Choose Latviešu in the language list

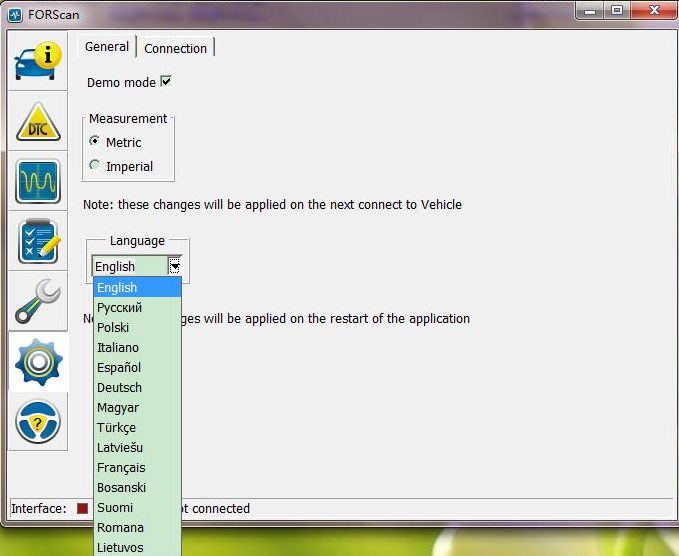point(137,447)
